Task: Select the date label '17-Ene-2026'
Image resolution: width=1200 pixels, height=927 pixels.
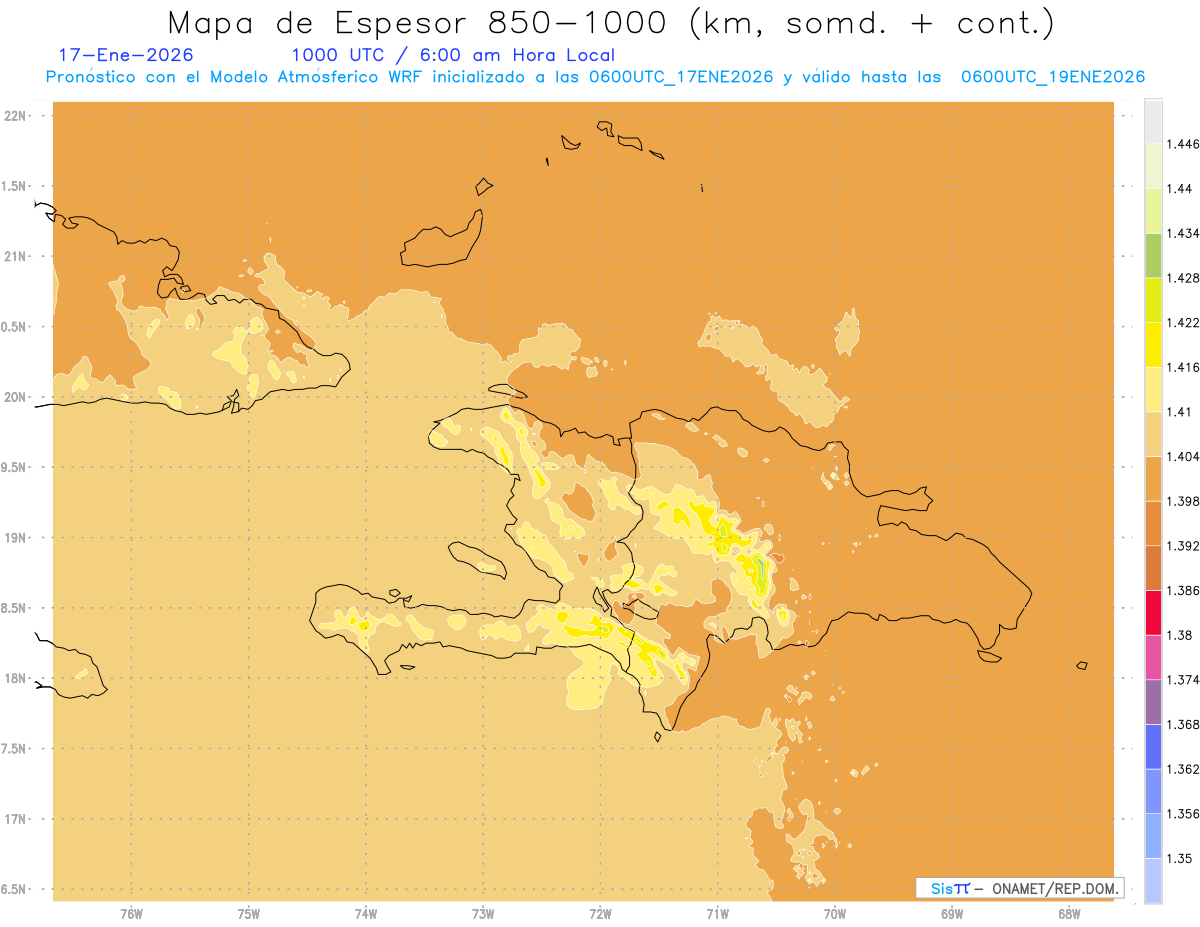Action: click(126, 55)
